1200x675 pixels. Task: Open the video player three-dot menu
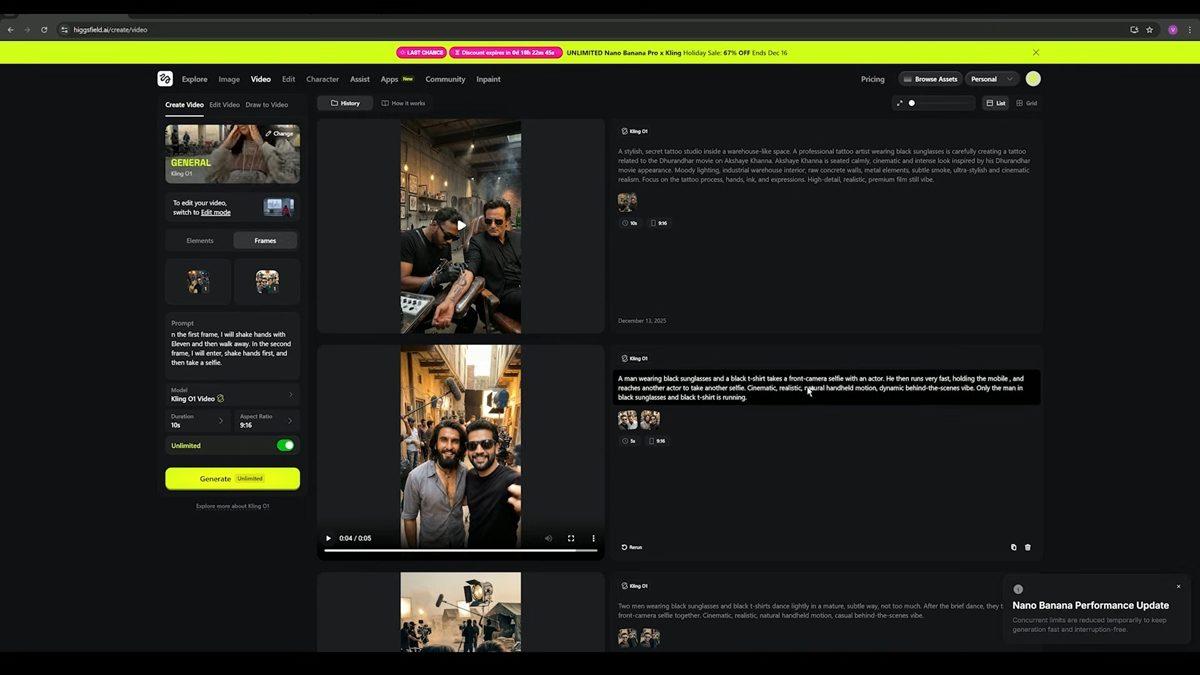point(593,538)
